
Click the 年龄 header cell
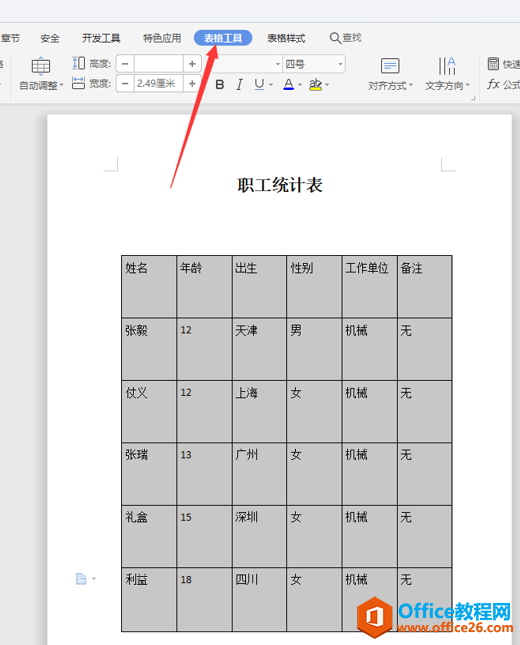pyautogui.click(x=204, y=286)
